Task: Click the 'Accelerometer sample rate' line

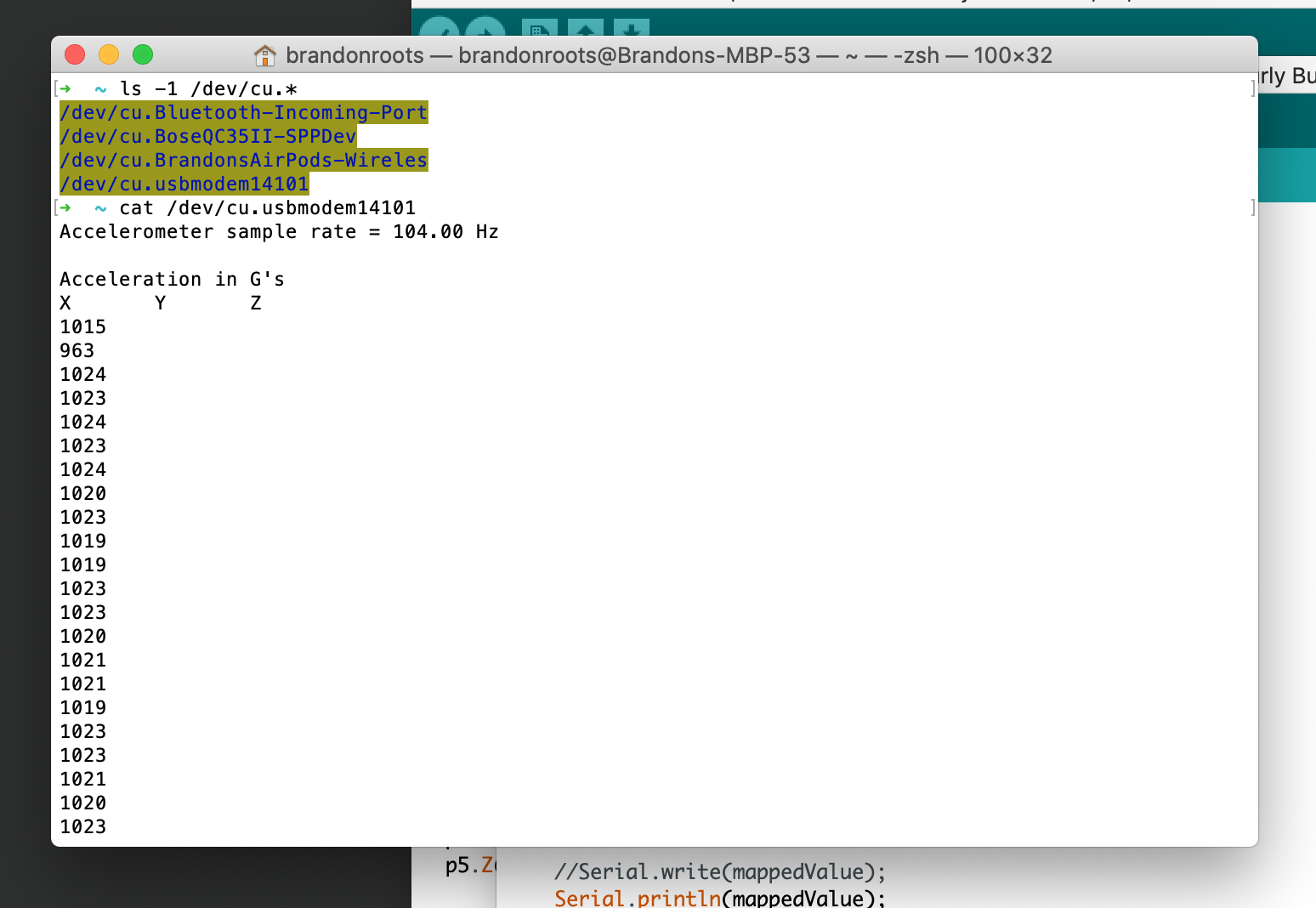Action: click(x=279, y=231)
